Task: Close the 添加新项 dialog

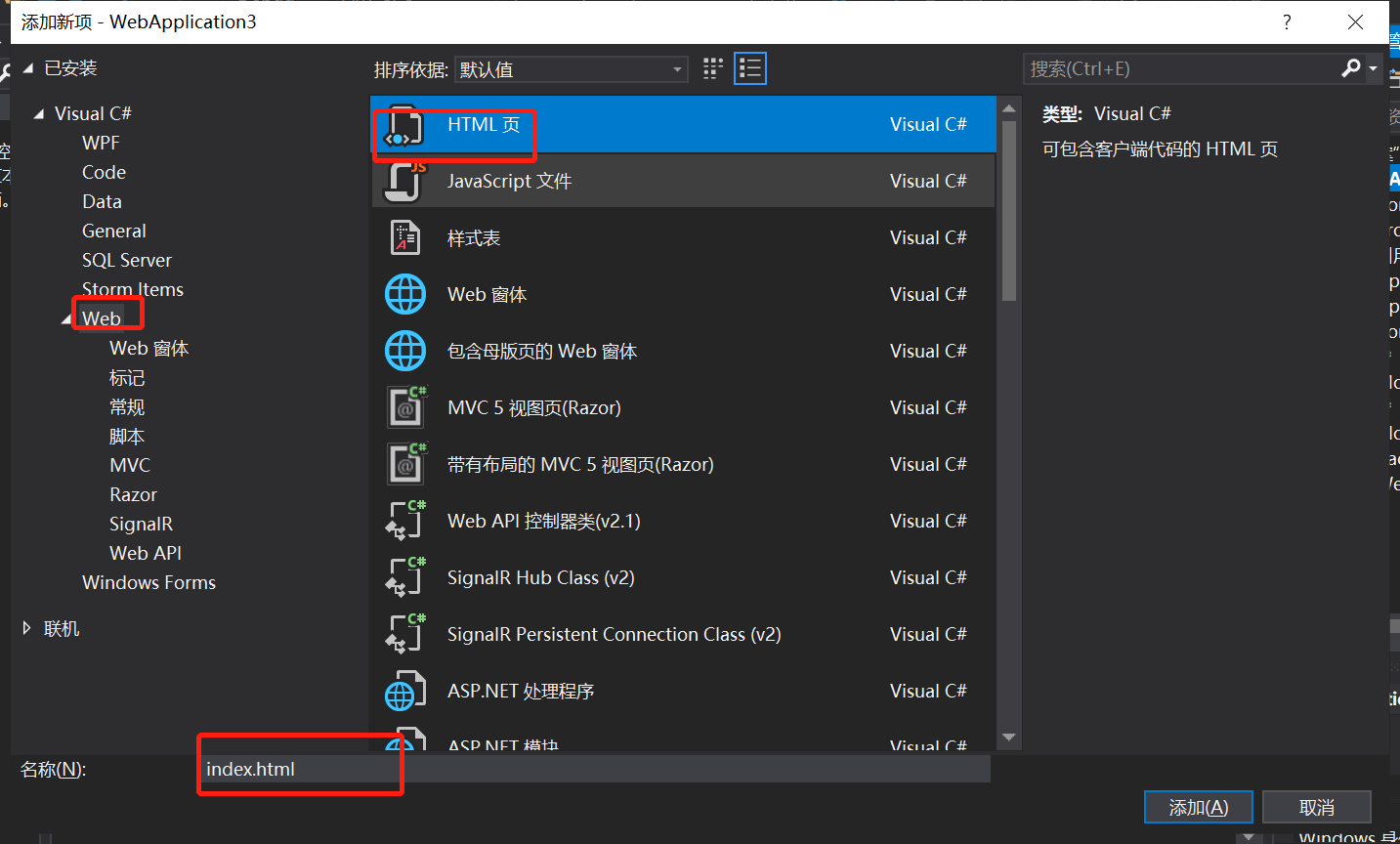Action: click(x=1355, y=21)
